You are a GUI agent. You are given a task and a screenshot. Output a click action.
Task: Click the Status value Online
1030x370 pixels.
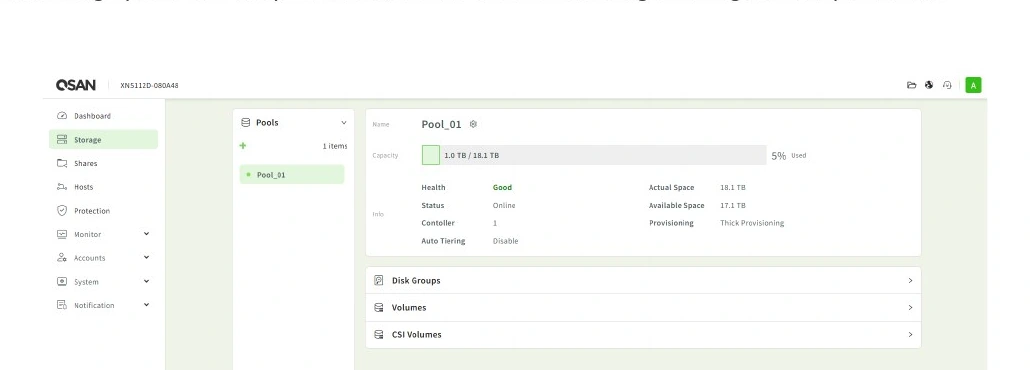(504, 205)
